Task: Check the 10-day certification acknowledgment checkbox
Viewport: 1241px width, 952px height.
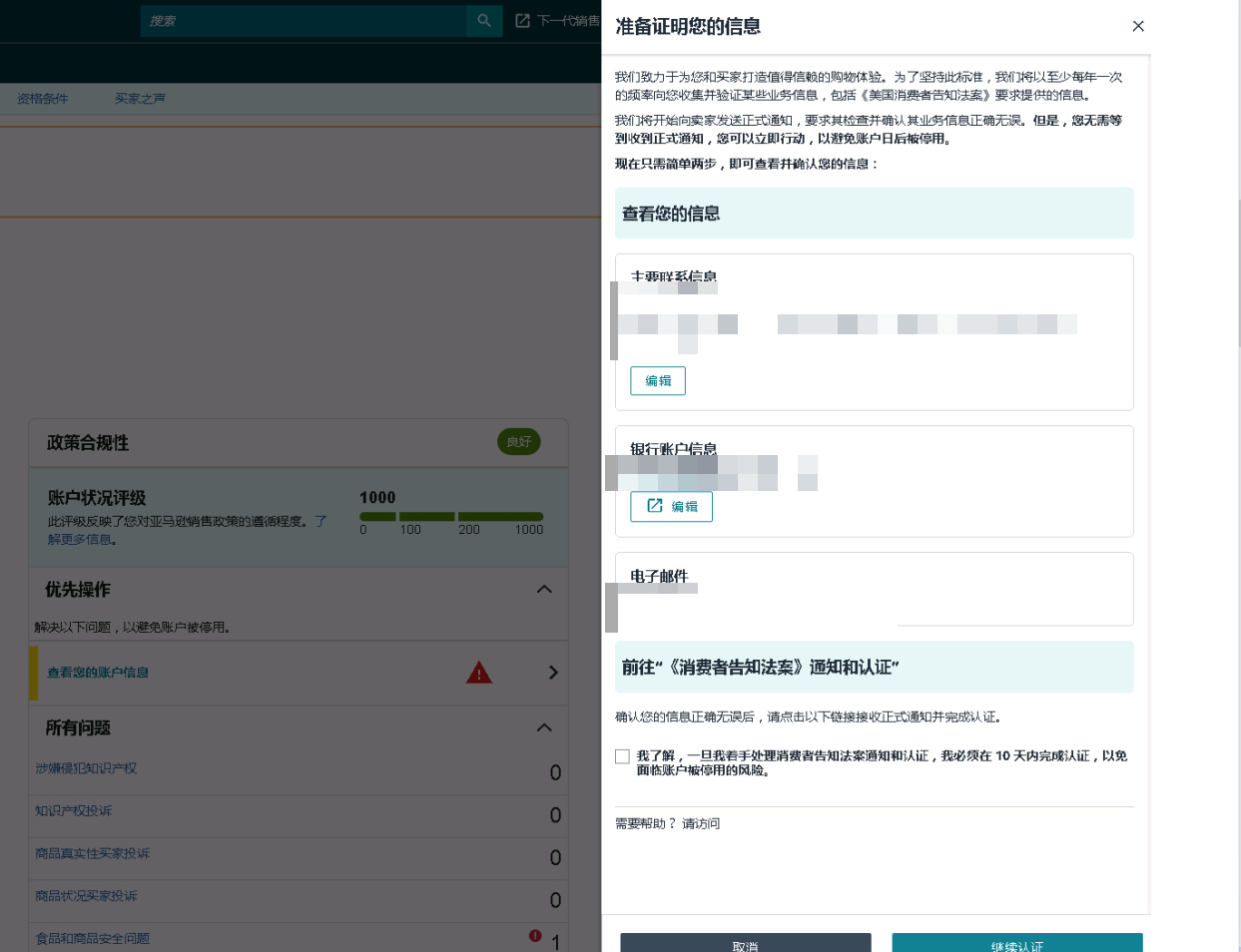Action: (x=623, y=756)
